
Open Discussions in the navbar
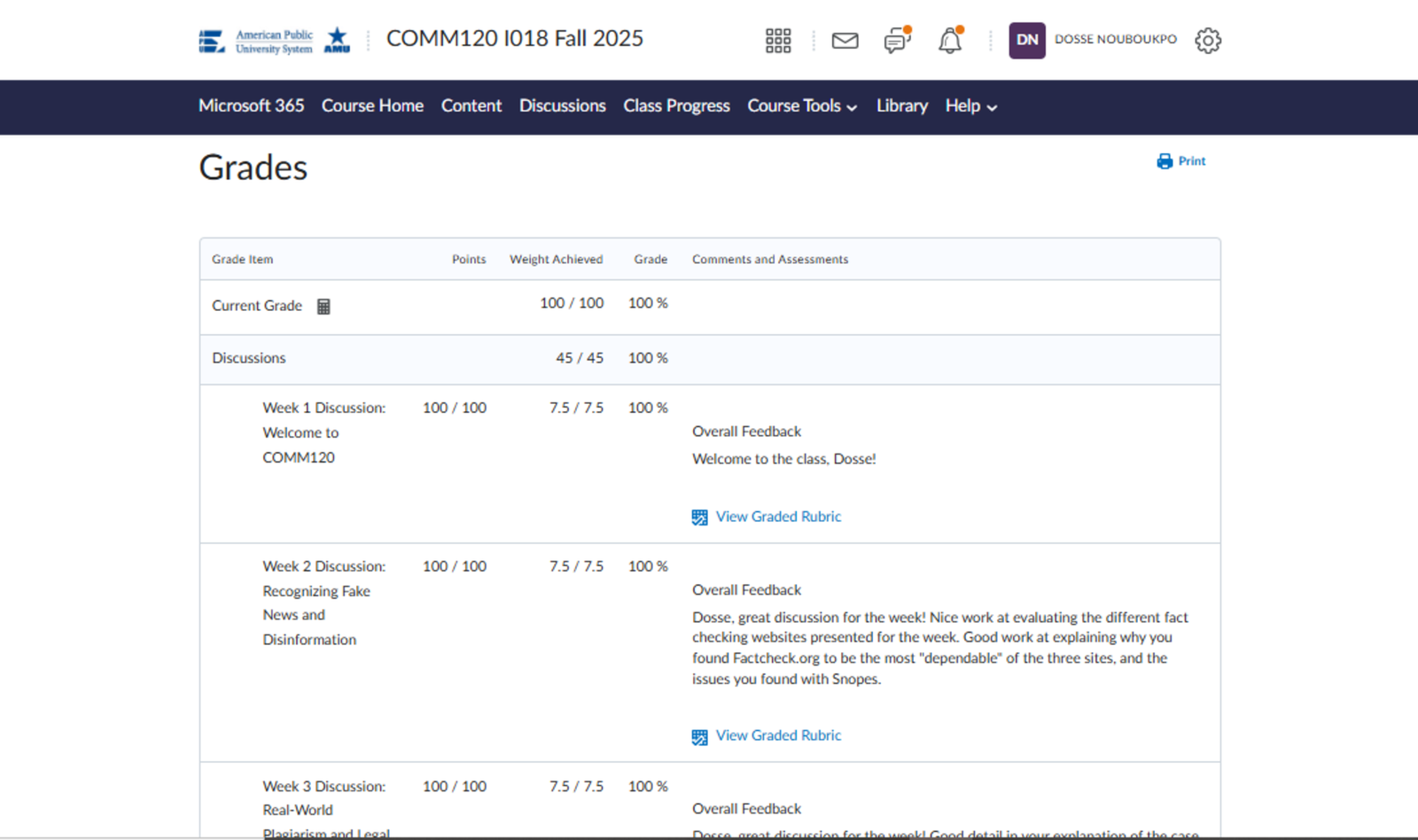(563, 106)
